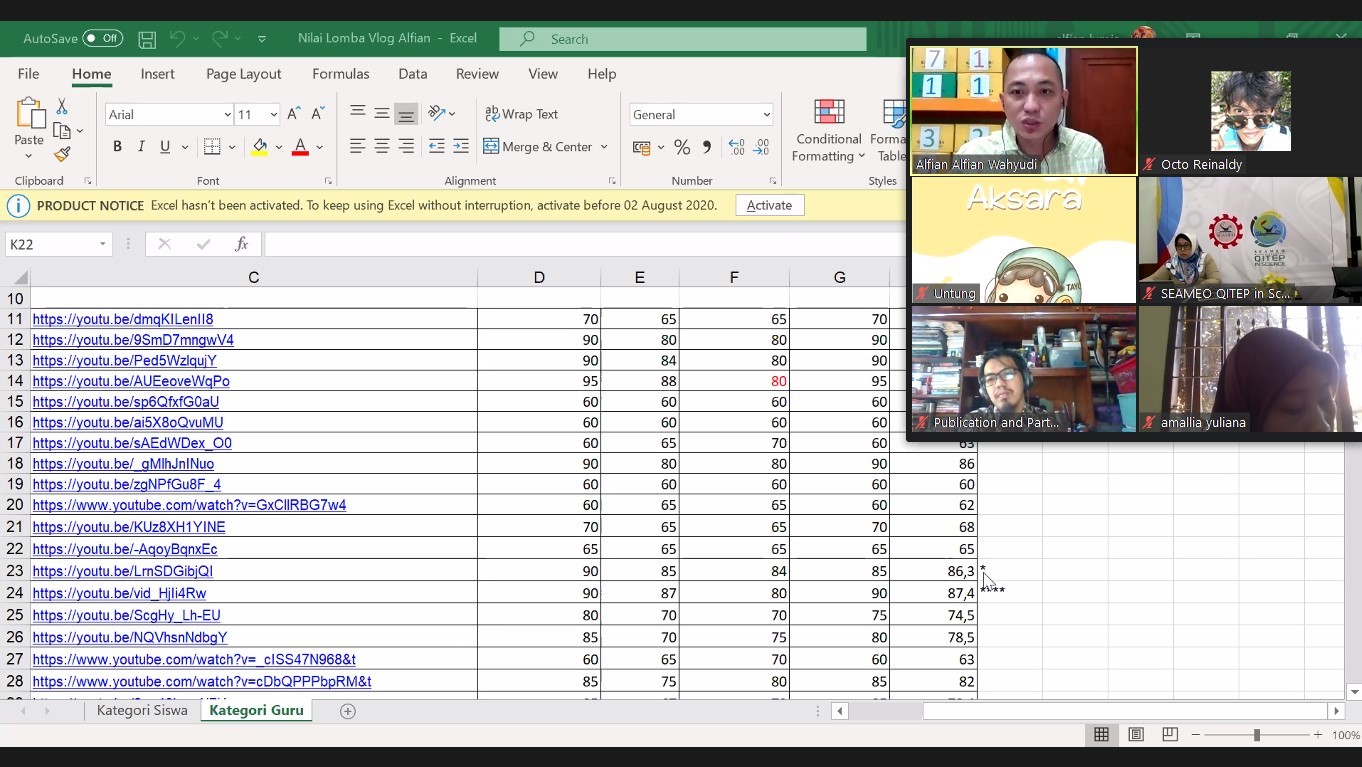
Task: Switch to the Formulas ribbon tab
Action: point(341,73)
